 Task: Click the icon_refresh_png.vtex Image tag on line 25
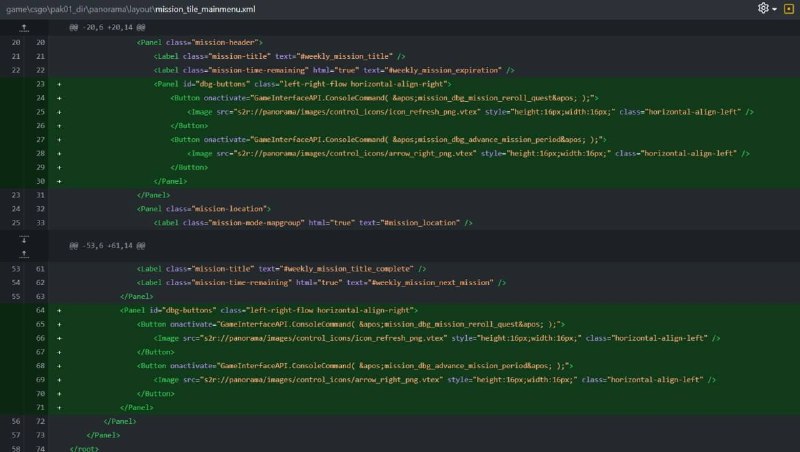(x=470, y=112)
